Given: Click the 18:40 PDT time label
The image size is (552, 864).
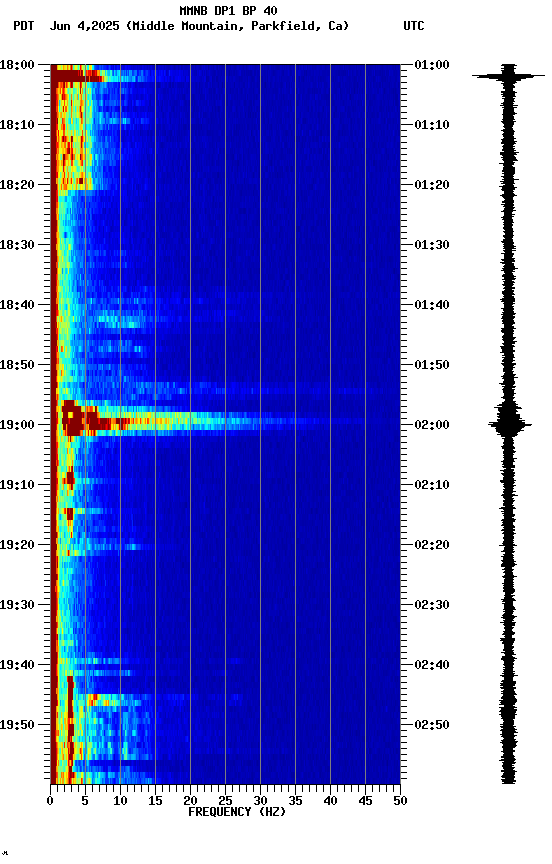Looking at the screenshot, I should point(17,305).
